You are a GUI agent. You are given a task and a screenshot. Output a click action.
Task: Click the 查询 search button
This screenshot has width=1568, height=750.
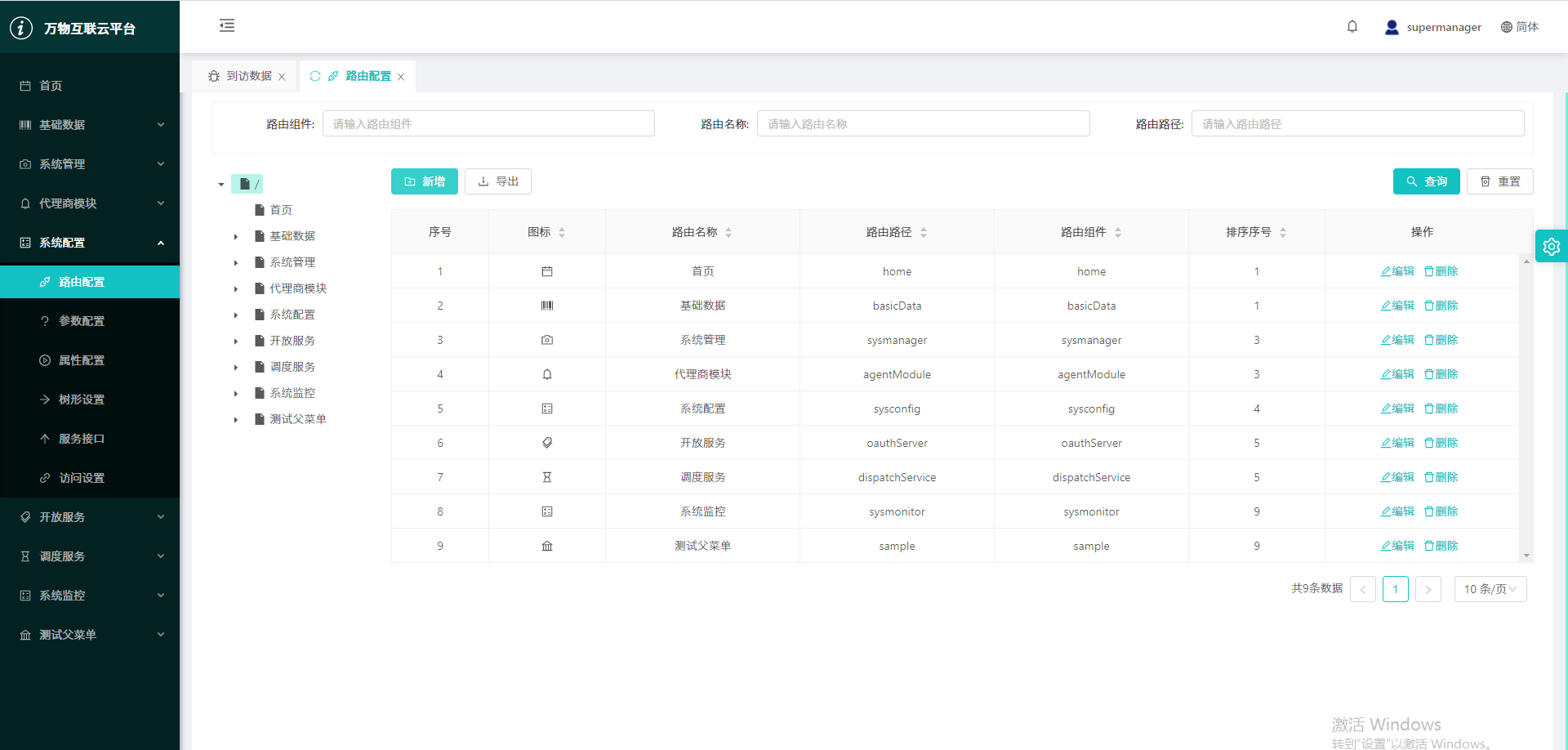click(x=1427, y=181)
